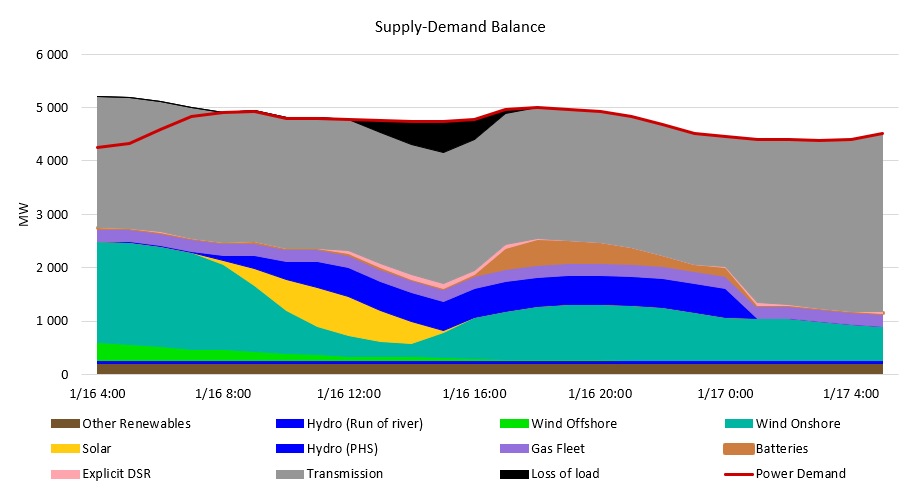Click the Solar yellow legend swatch
Image resolution: width=921 pixels, height=497 pixels.
(65, 449)
